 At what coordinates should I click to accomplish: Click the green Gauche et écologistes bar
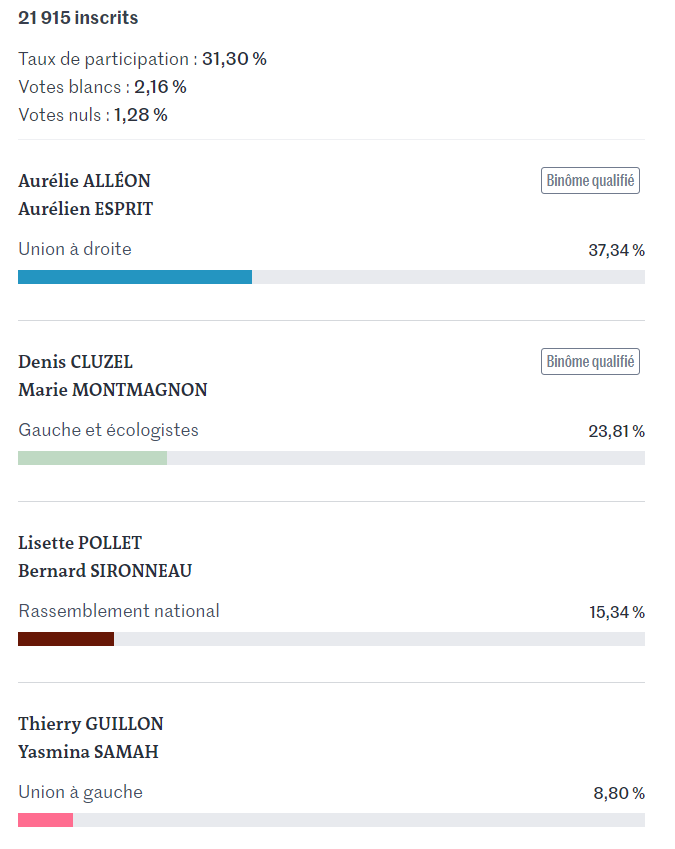93,458
